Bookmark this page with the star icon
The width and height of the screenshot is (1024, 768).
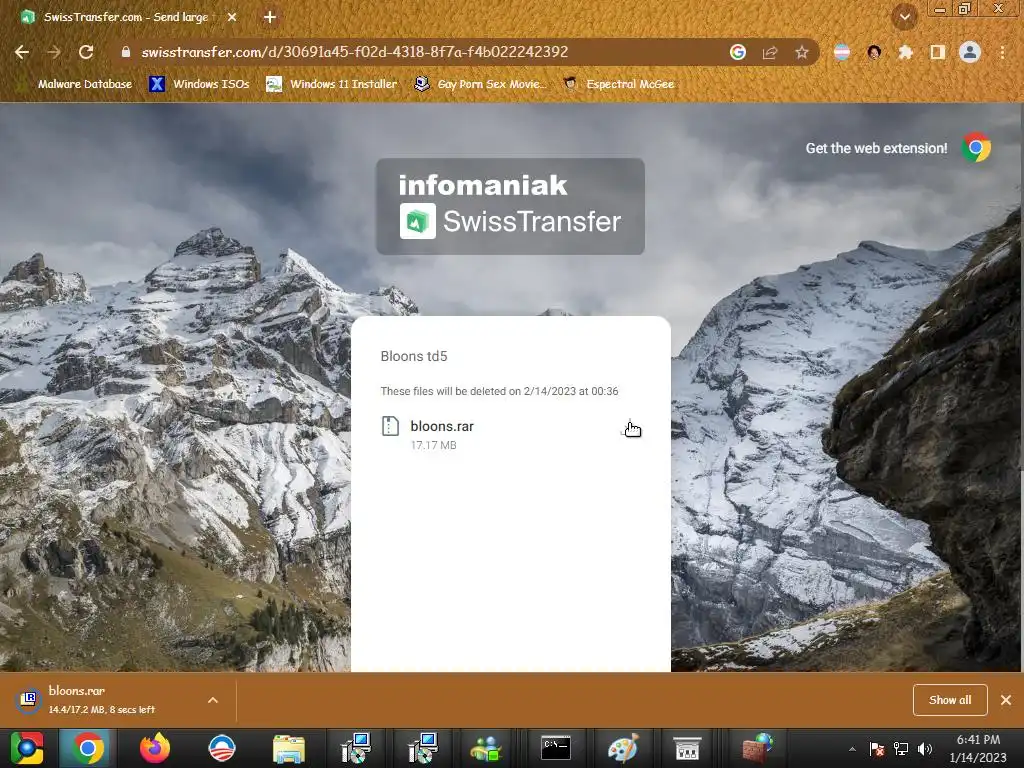[802, 52]
